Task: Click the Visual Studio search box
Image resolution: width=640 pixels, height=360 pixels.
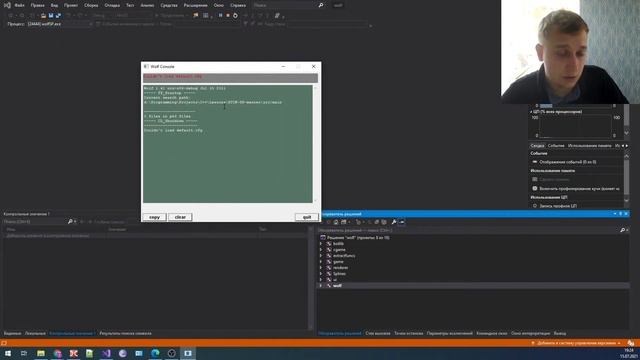Action: click(x=288, y=5)
